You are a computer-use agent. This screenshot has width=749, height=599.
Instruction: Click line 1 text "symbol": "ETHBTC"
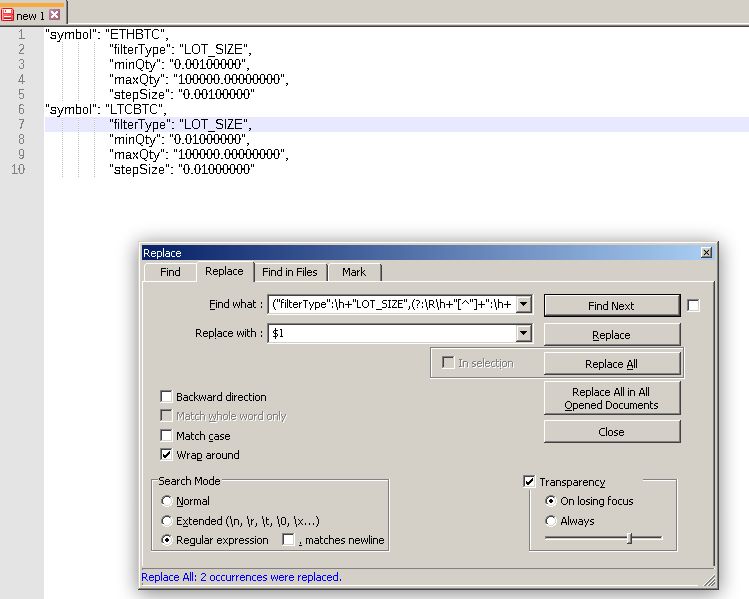coord(107,34)
